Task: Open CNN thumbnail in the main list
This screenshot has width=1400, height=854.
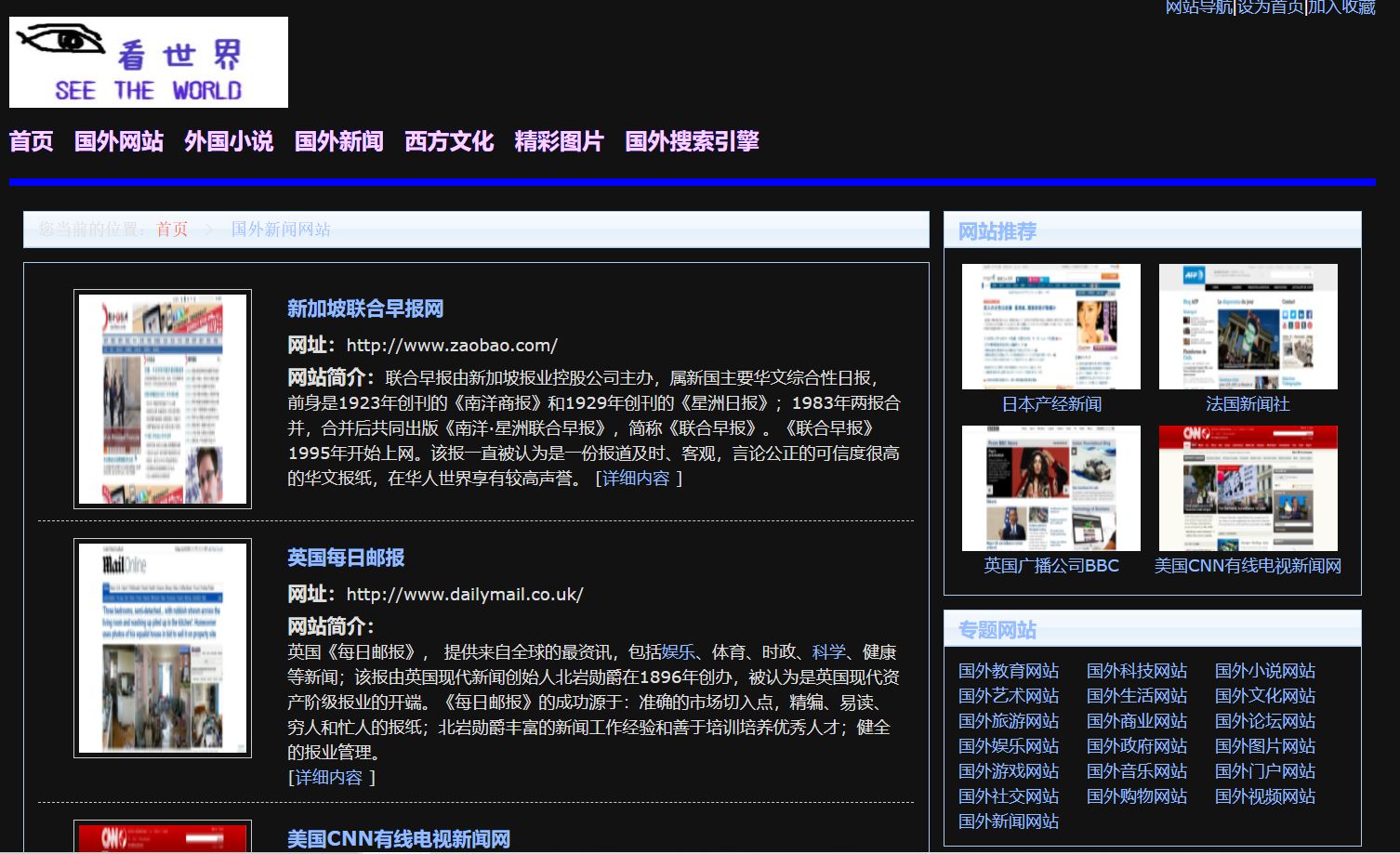Action: [x=163, y=837]
